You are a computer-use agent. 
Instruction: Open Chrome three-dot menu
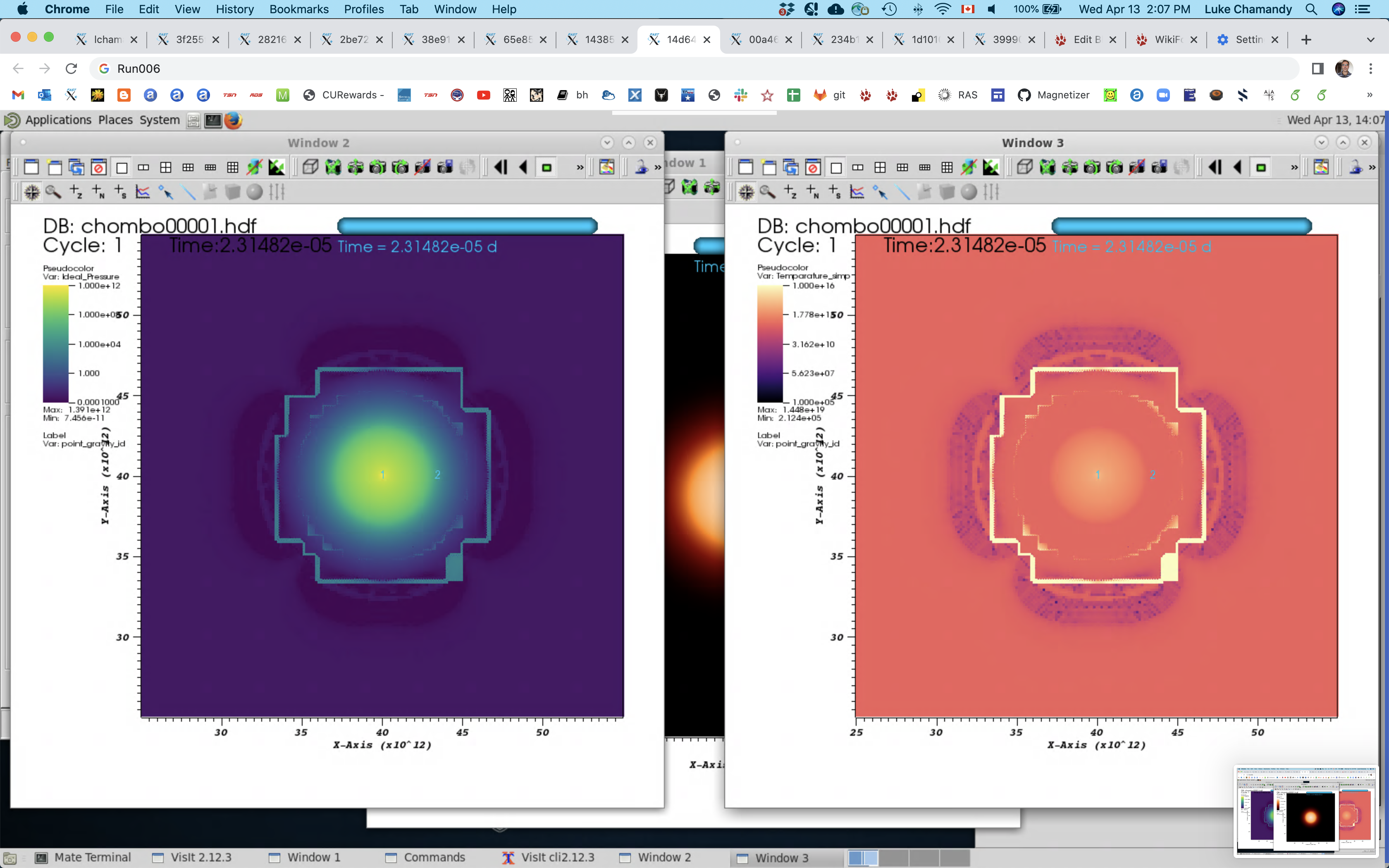(x=1371, y=69)
